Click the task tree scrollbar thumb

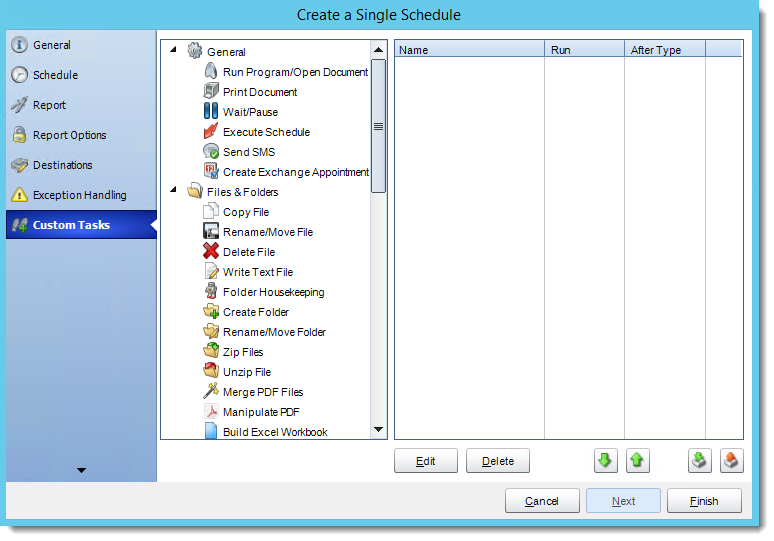click(x=378, y=126)
